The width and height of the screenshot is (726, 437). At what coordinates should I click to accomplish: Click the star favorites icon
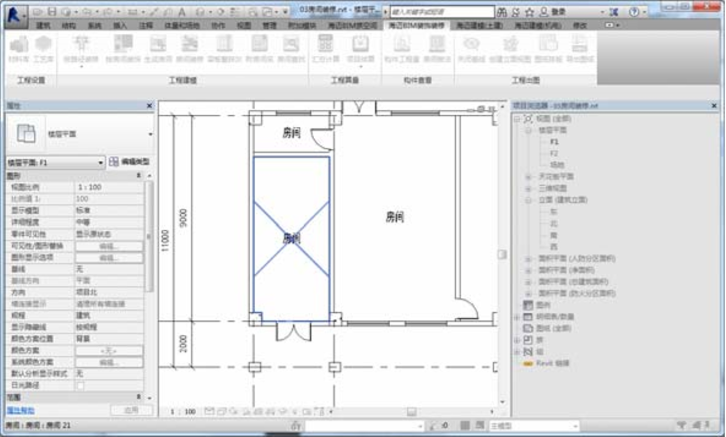pyautogui.click(x=530, y=12)
